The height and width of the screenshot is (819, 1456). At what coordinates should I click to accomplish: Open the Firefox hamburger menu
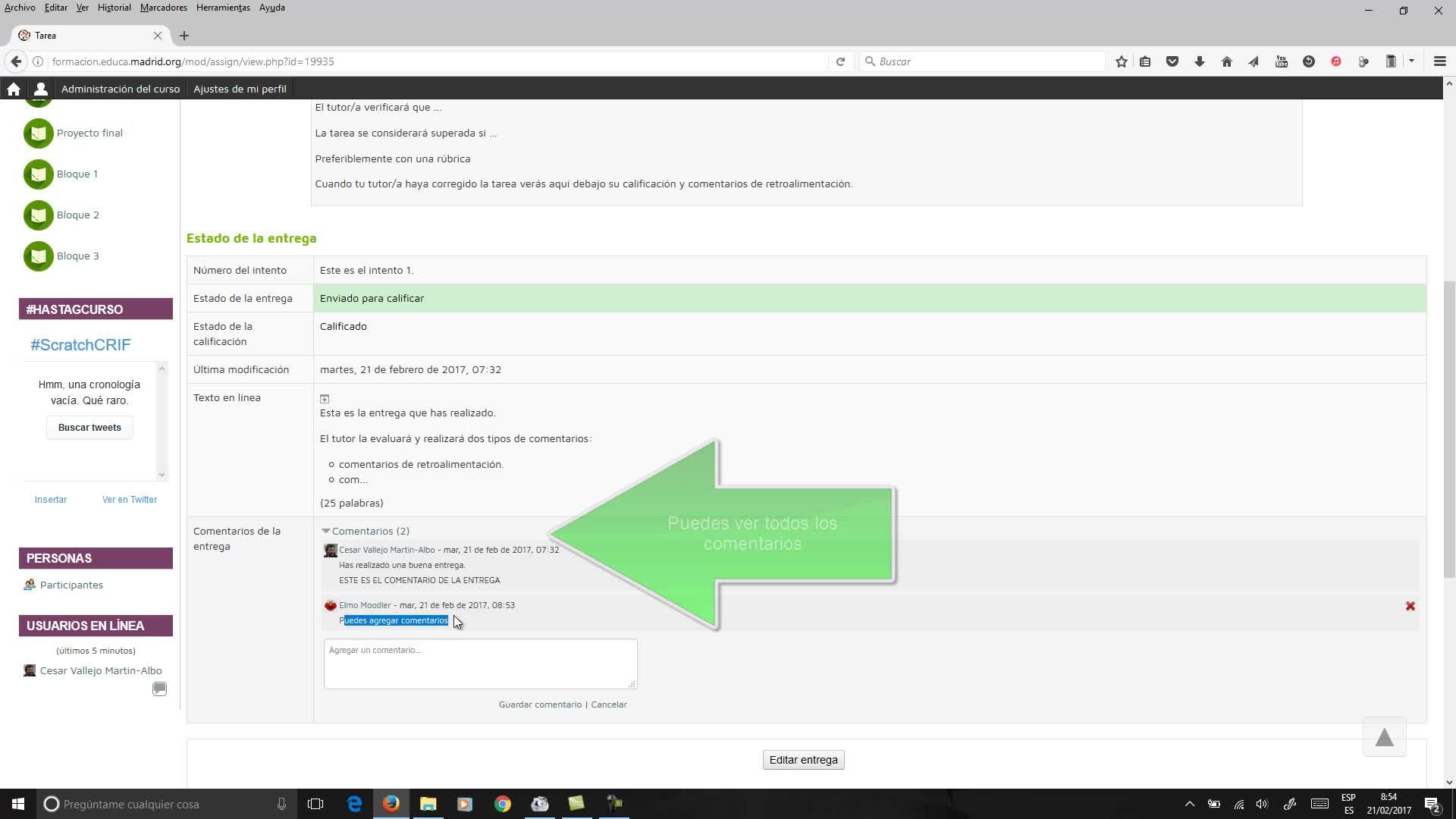coord(1439,61)
